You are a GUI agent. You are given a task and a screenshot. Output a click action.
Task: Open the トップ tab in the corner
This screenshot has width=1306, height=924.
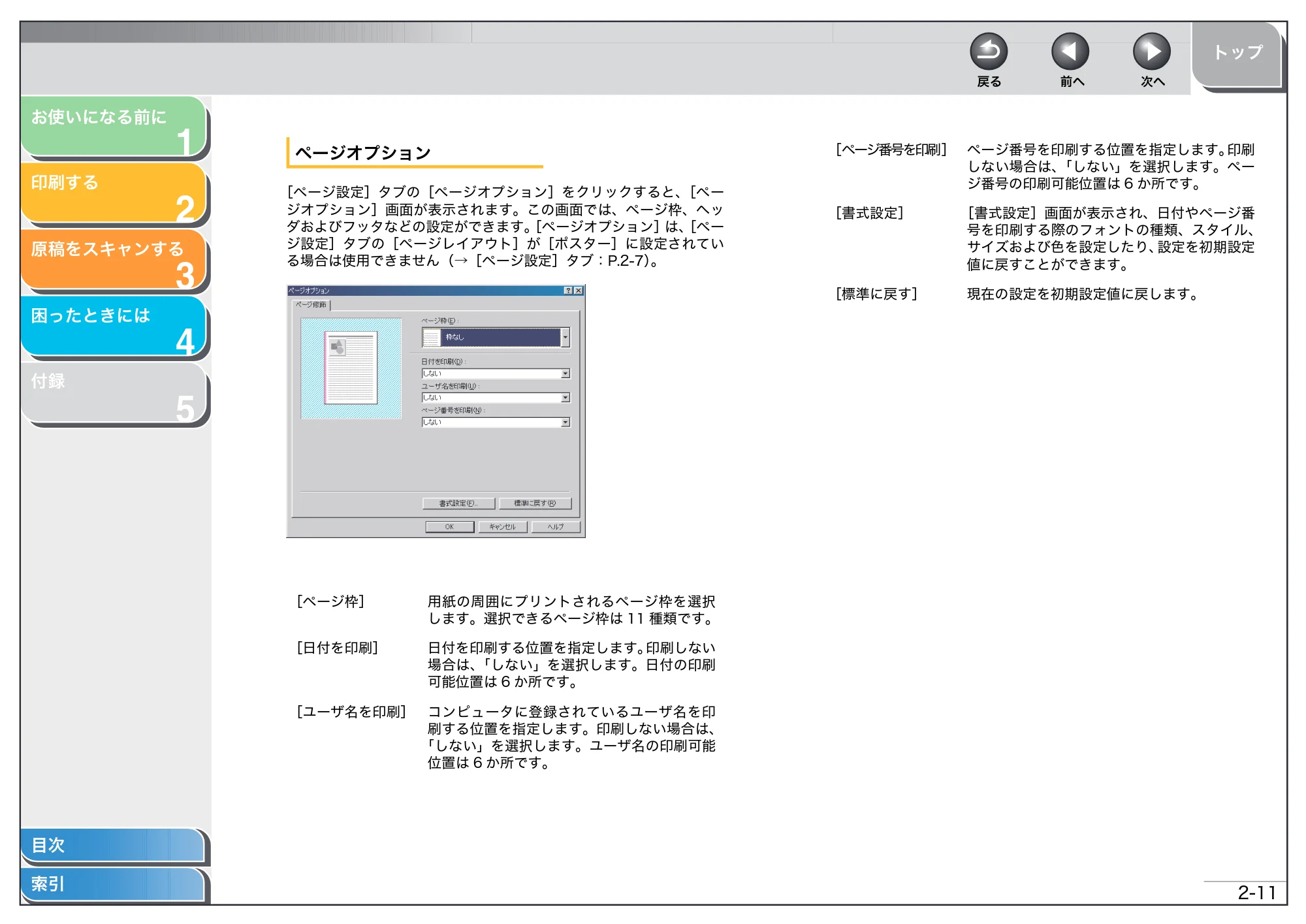[1237, 54]
